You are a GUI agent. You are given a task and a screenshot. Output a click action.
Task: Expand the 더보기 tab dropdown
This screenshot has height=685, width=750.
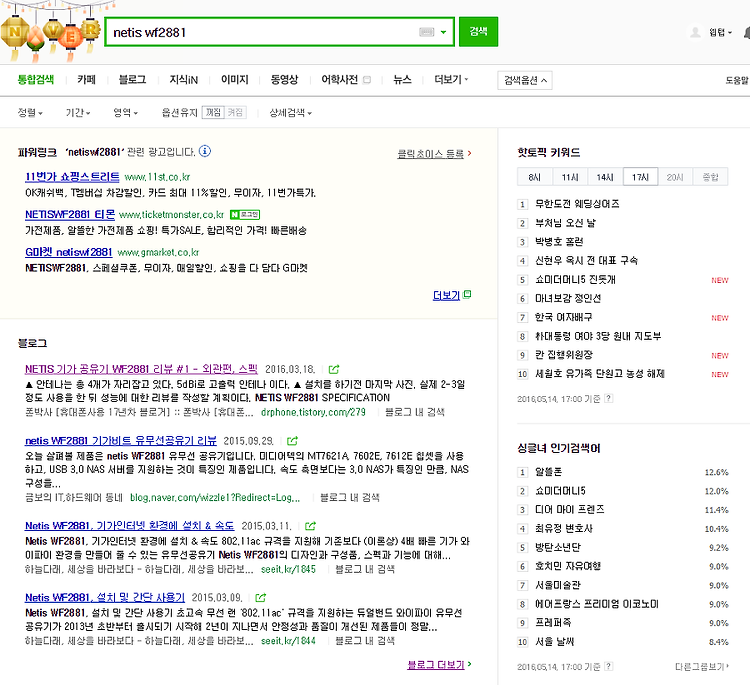click(451, 79)
